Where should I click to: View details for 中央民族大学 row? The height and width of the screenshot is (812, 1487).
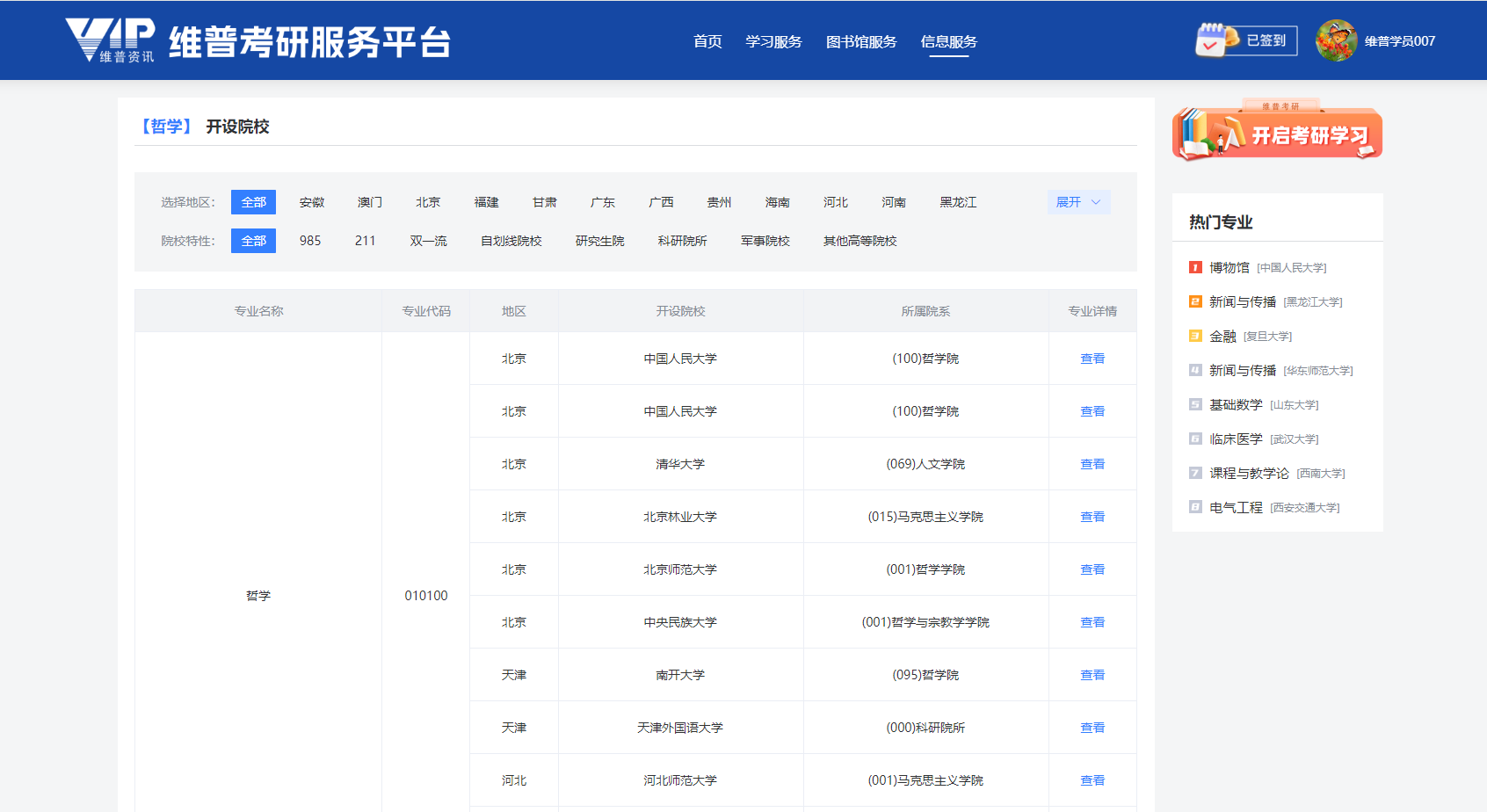1092,622
